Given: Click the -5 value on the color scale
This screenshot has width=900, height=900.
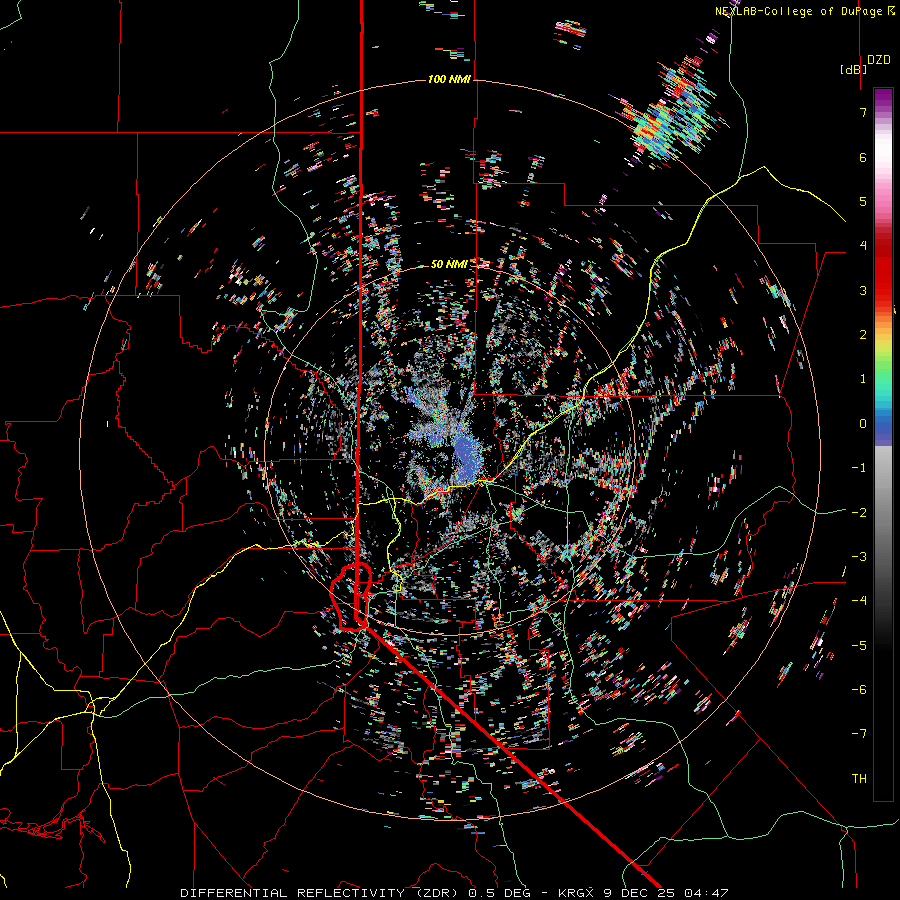Looking at the screenshot, I should [859, 646].
